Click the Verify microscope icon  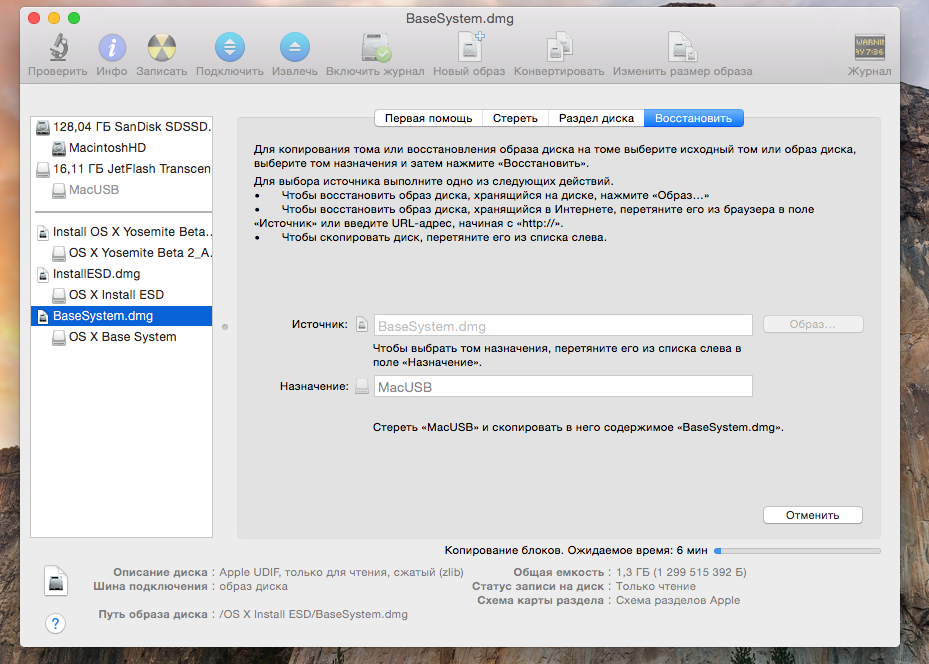pyautogui.click(x=56, y=48)
